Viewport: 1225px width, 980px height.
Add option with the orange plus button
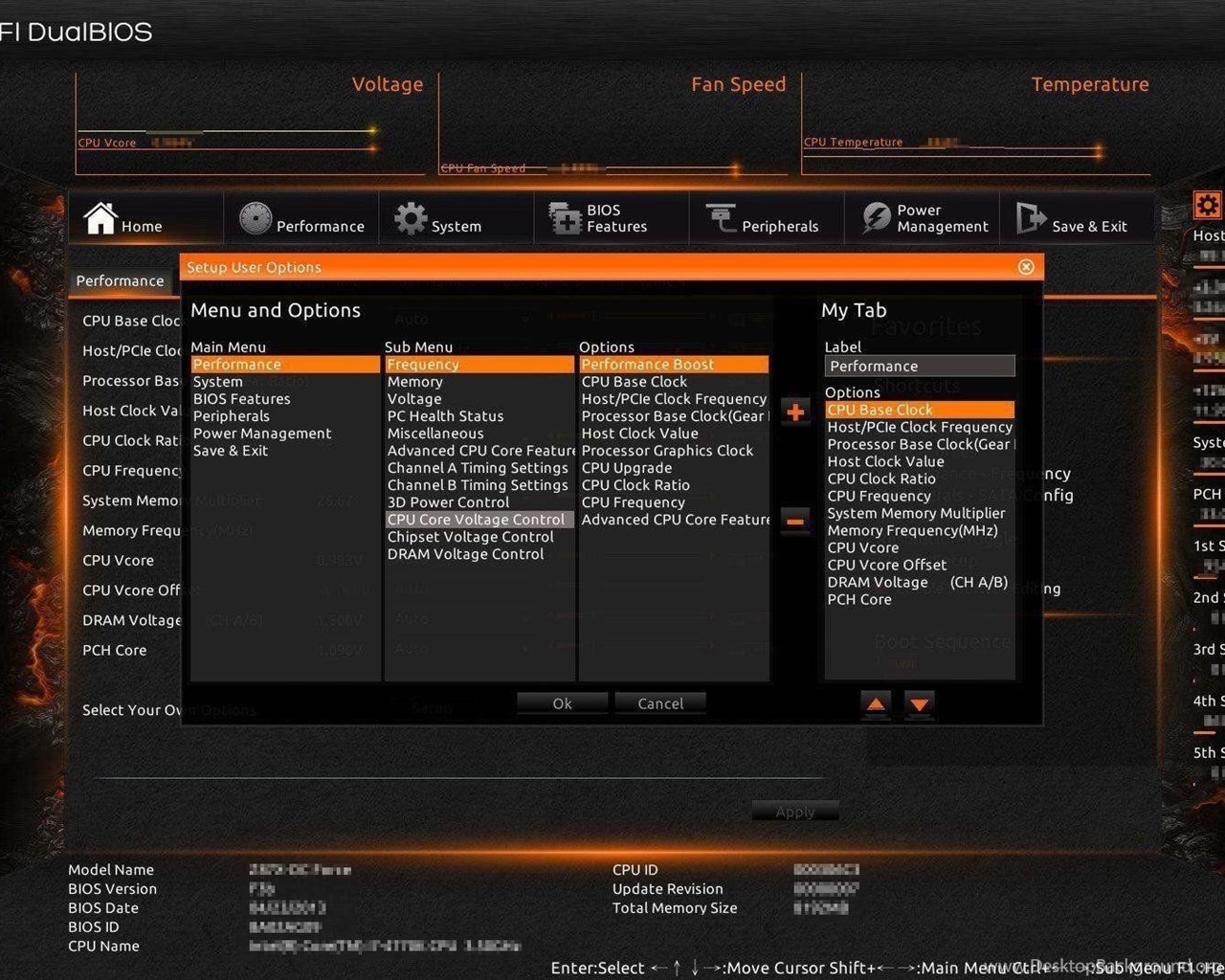tap(795, 412)
